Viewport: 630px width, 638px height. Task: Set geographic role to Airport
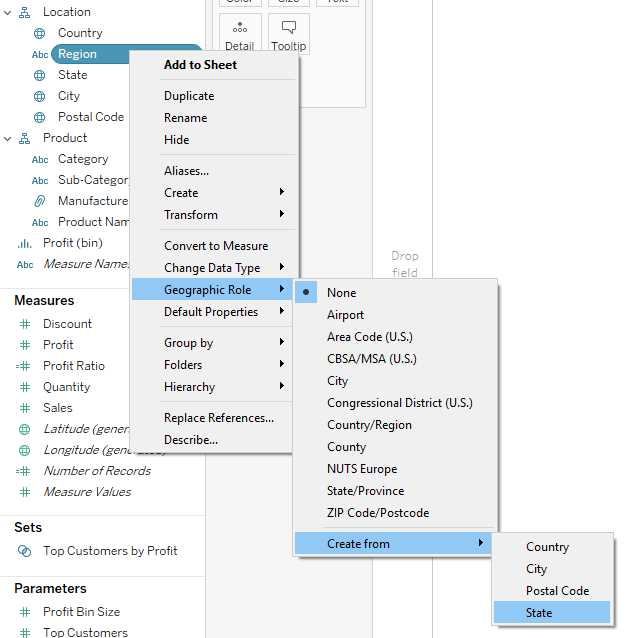(x=395, y=315)
